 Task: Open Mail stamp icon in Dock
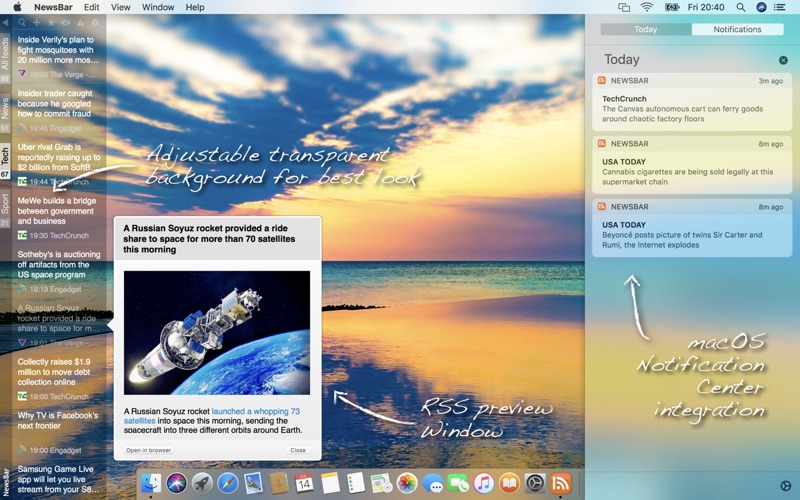[x=254, y=483]
